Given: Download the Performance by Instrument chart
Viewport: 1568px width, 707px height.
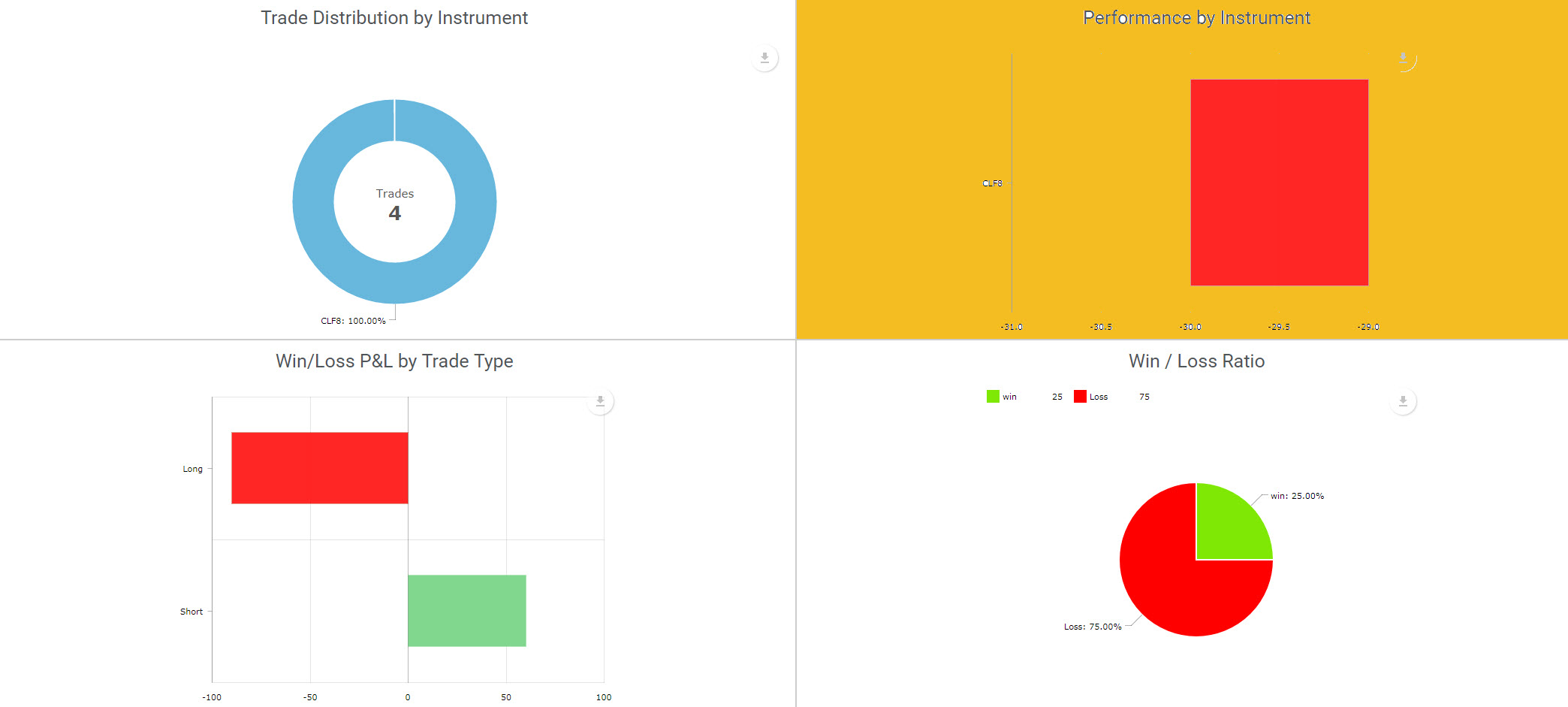Looking at the screenshot, I should point(1403,58).
